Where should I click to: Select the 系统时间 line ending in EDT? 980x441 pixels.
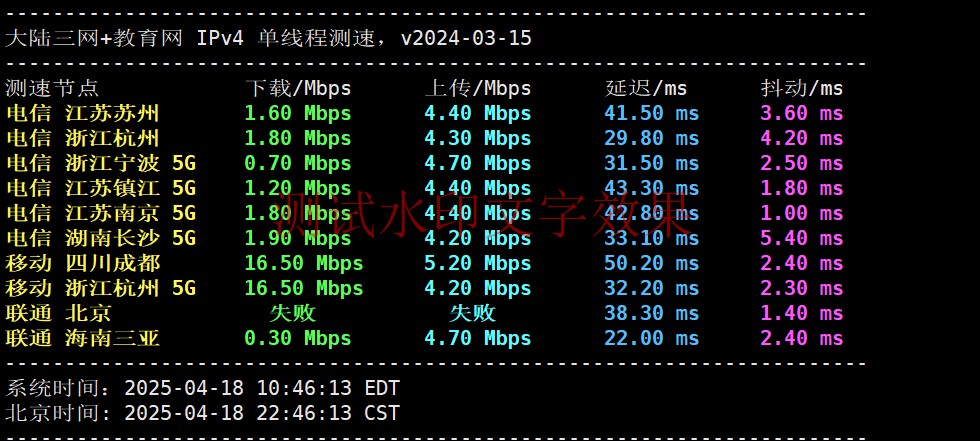202,388
